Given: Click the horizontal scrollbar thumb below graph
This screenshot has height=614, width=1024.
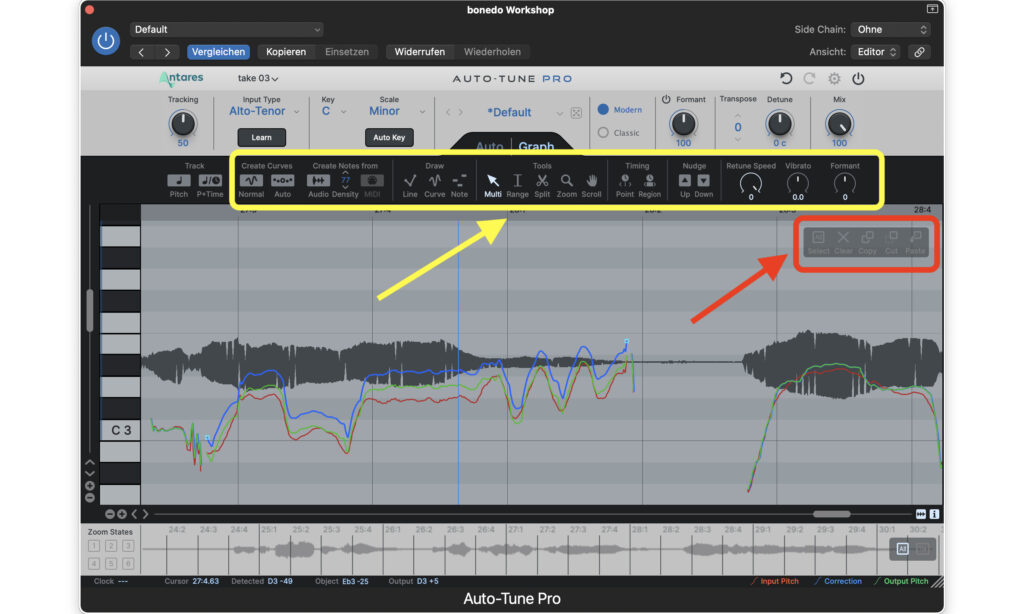Looking at the screenshot, I should pos(831,514).
